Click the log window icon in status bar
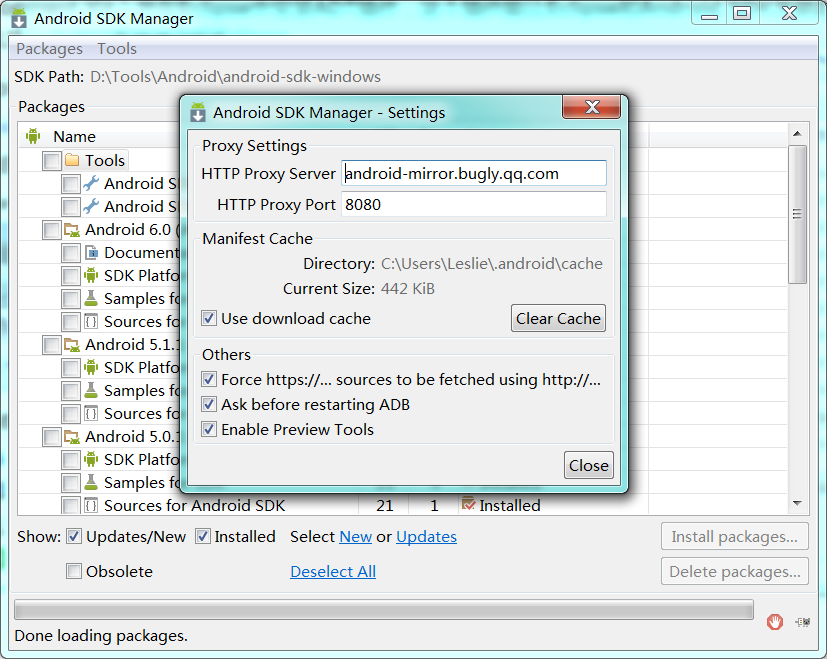 coord(803,622)
